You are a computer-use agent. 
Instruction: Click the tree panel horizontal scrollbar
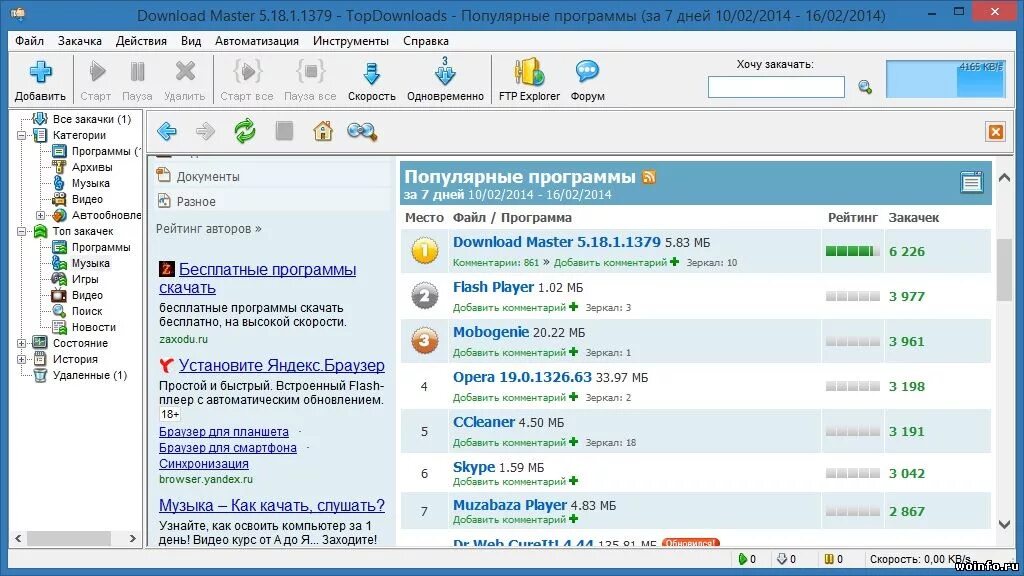(x=69, y=539)
